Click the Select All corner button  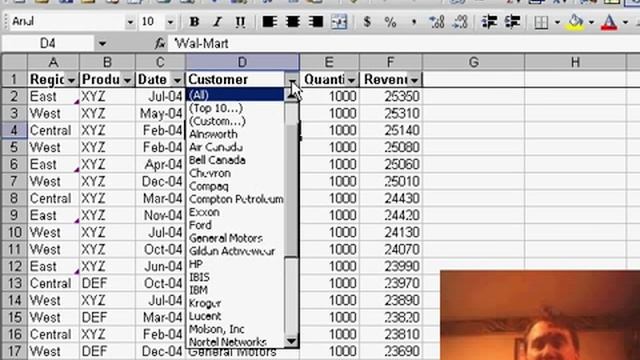click(x=14, y=62)
